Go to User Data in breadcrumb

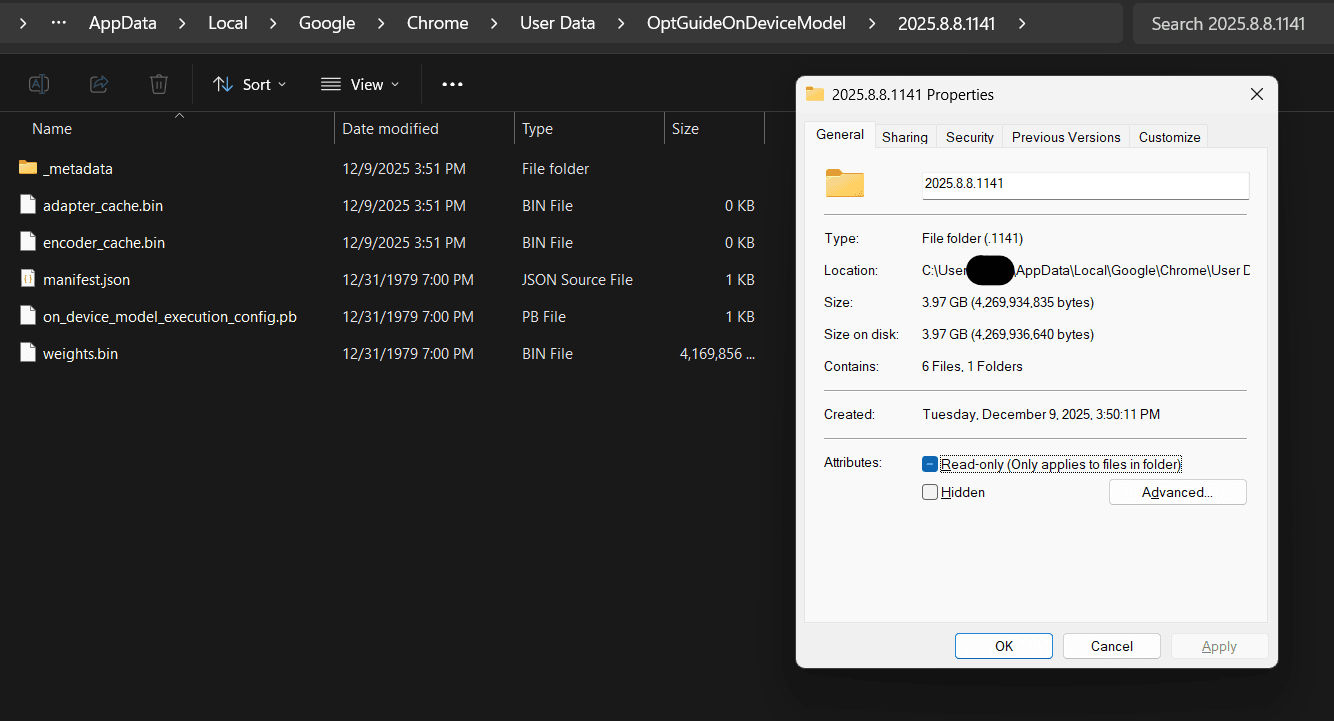[x=558, y=23]
